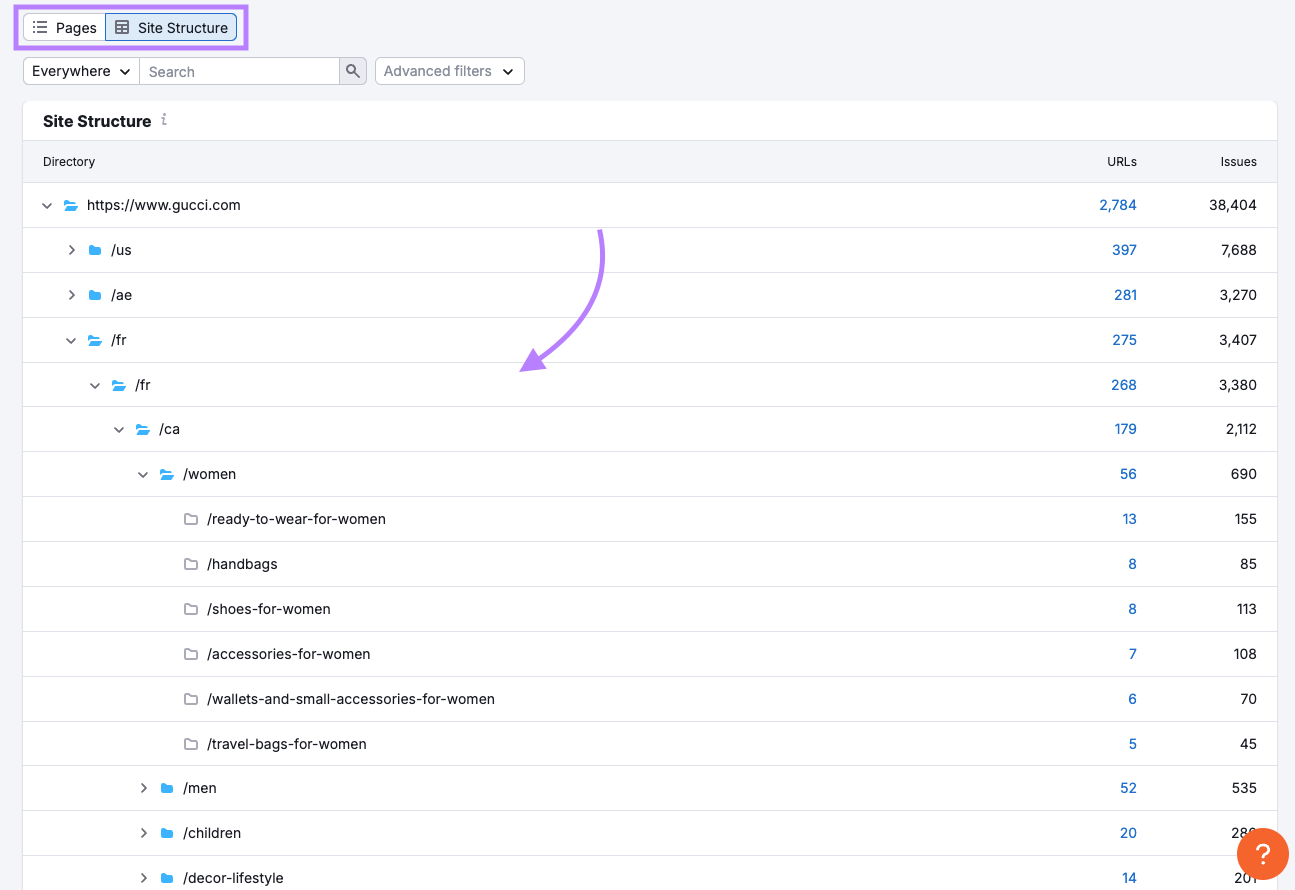Open the Advanced filters menu
The width and height of the screenshot is (1295, 890).
pos(449,71)
